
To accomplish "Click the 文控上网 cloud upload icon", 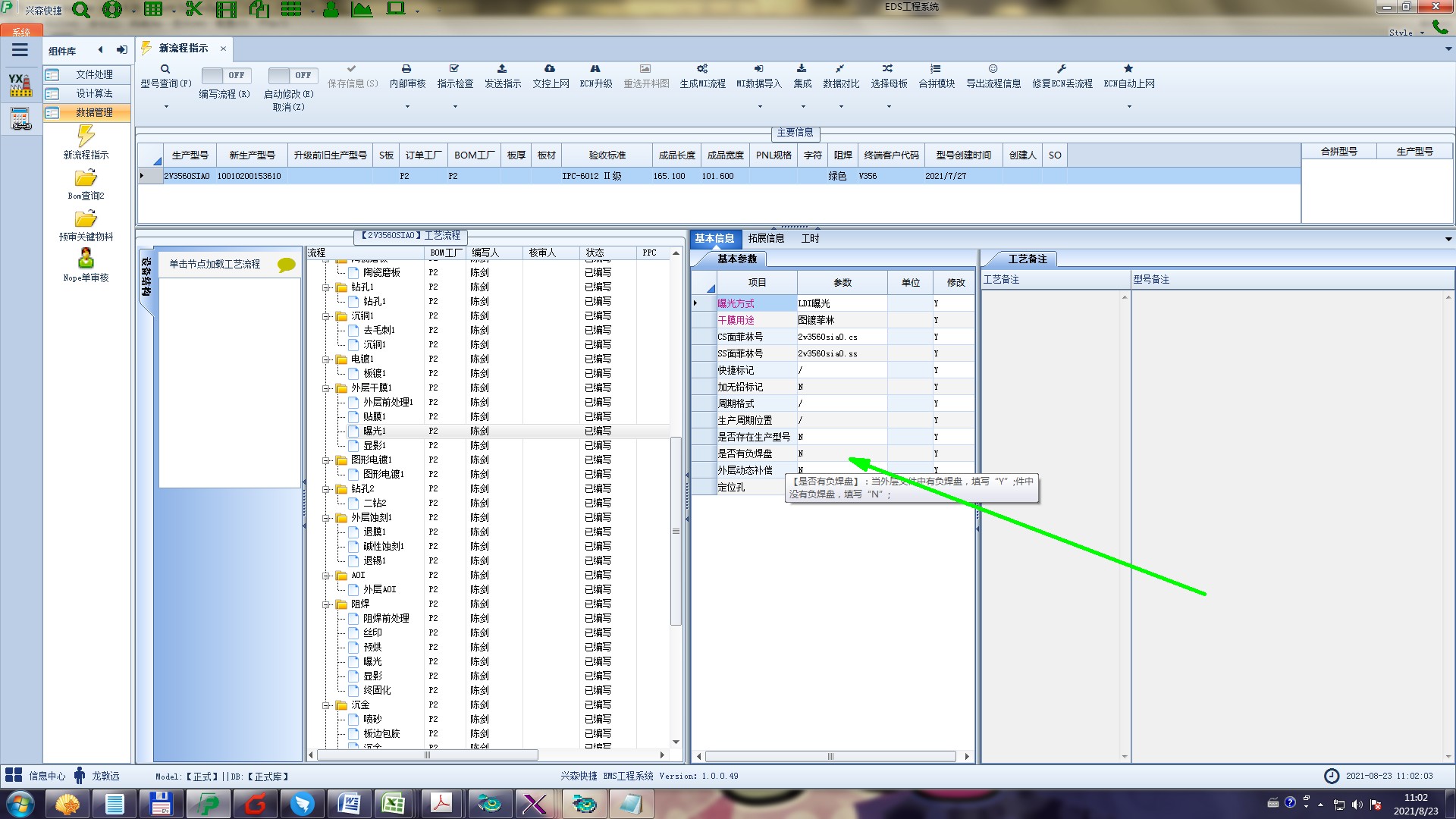I will click(550, 69).
